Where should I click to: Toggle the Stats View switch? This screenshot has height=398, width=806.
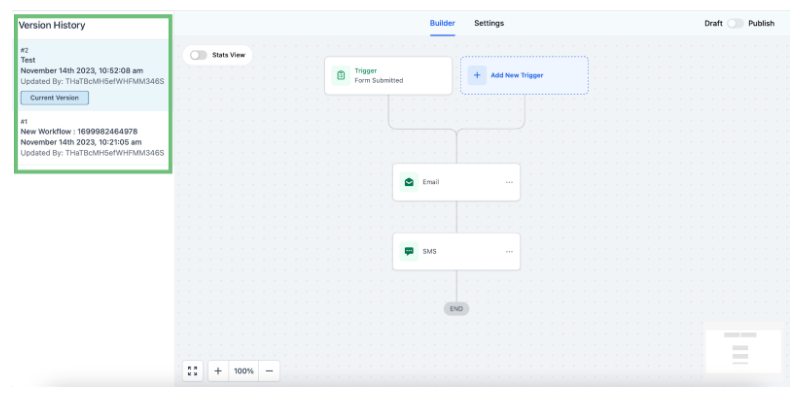[x=198, y=55]
